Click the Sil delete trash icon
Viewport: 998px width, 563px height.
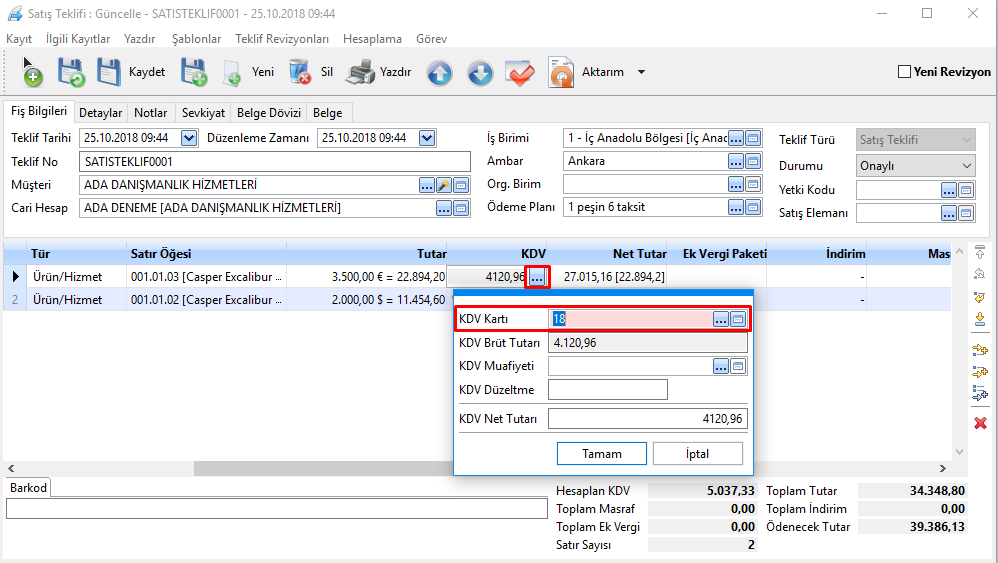coord(299,72)
